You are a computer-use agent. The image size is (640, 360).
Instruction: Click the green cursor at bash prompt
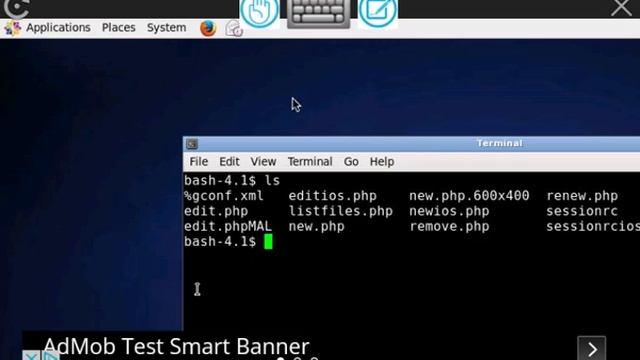(x=268, y=242)
